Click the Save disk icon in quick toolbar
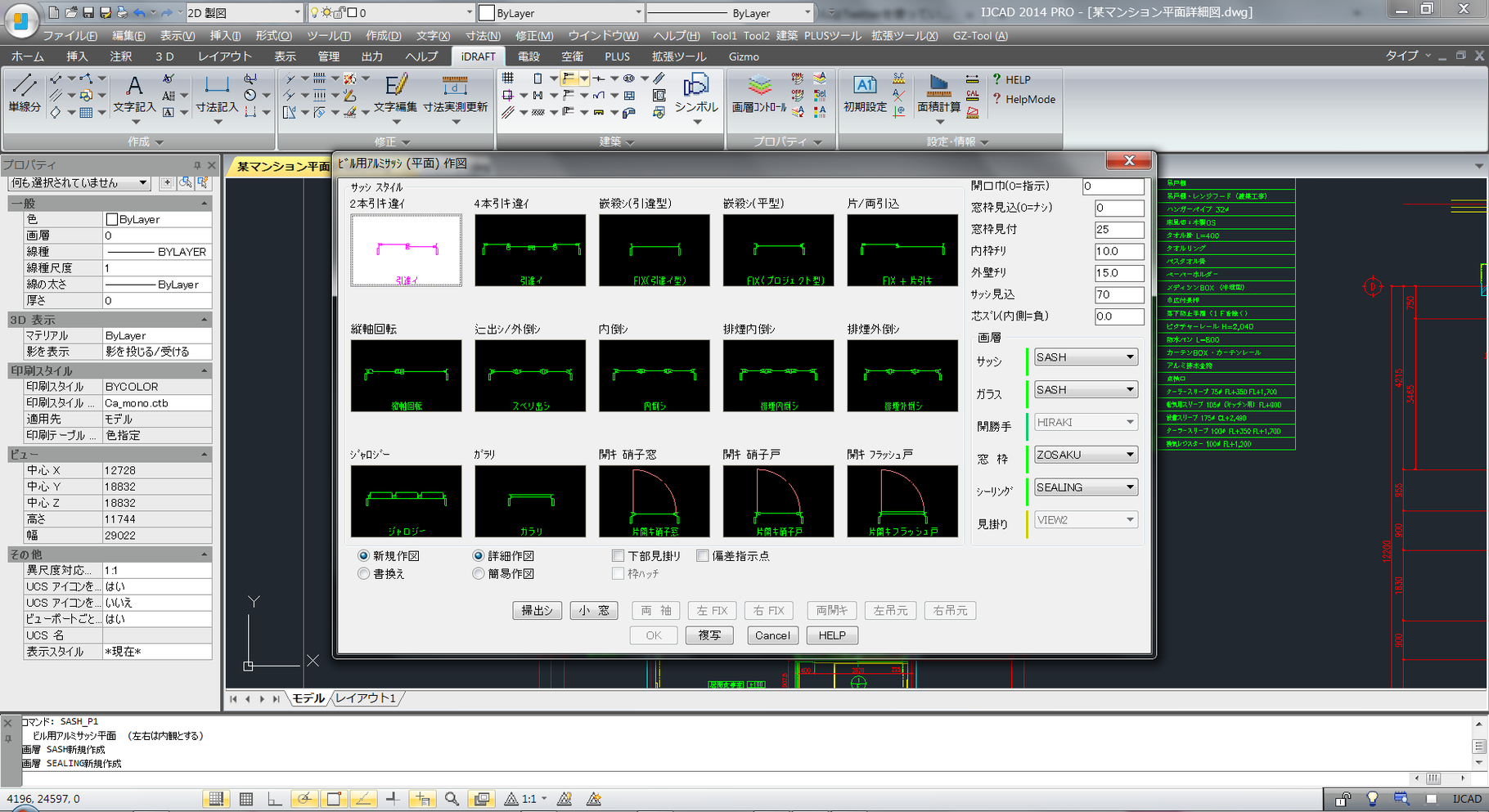1489x812 pixels. tap(88, 13)
